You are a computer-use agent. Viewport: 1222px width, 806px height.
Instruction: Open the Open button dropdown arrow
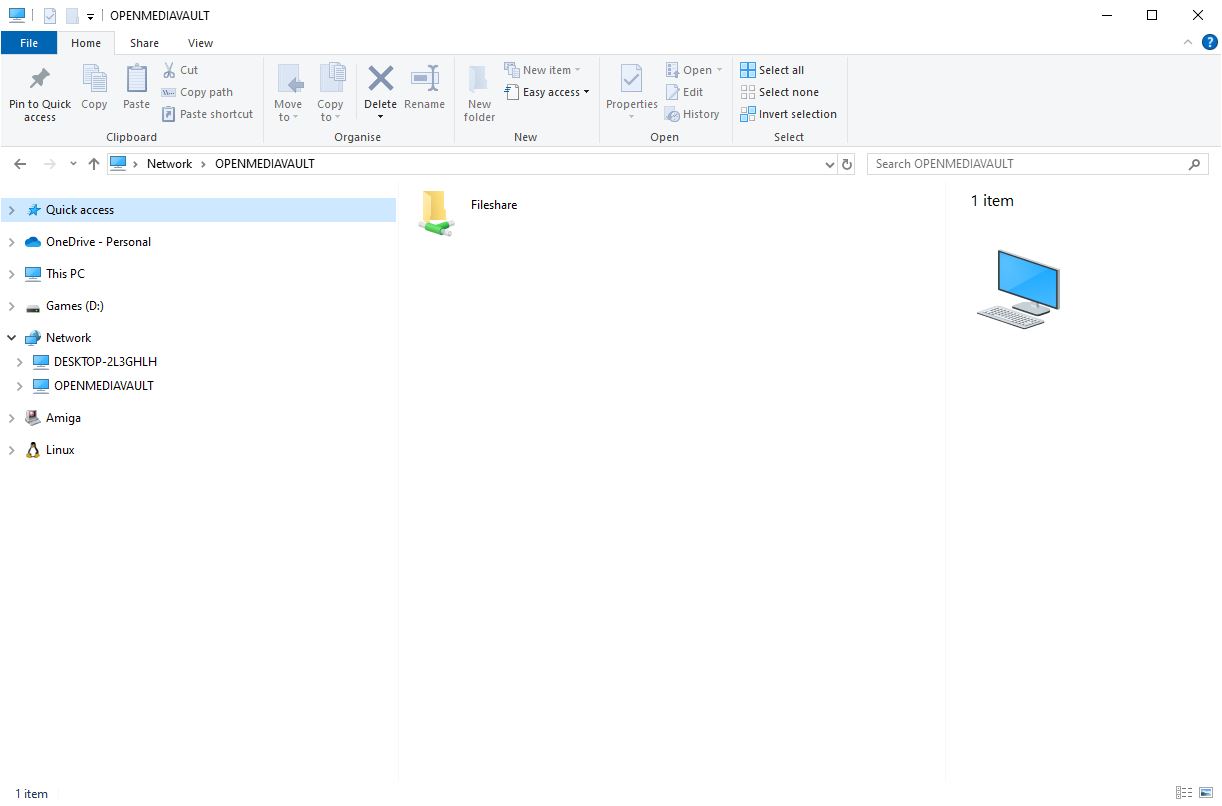click(719, 70)
